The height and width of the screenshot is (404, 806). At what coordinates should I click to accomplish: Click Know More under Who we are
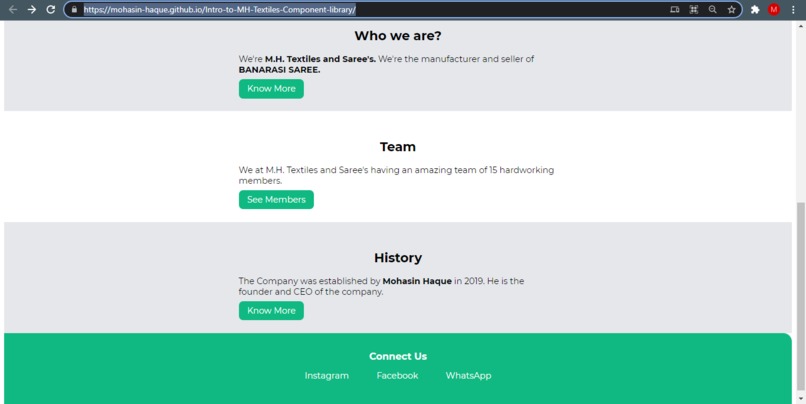pyautogui.click(x=271, y=88)
